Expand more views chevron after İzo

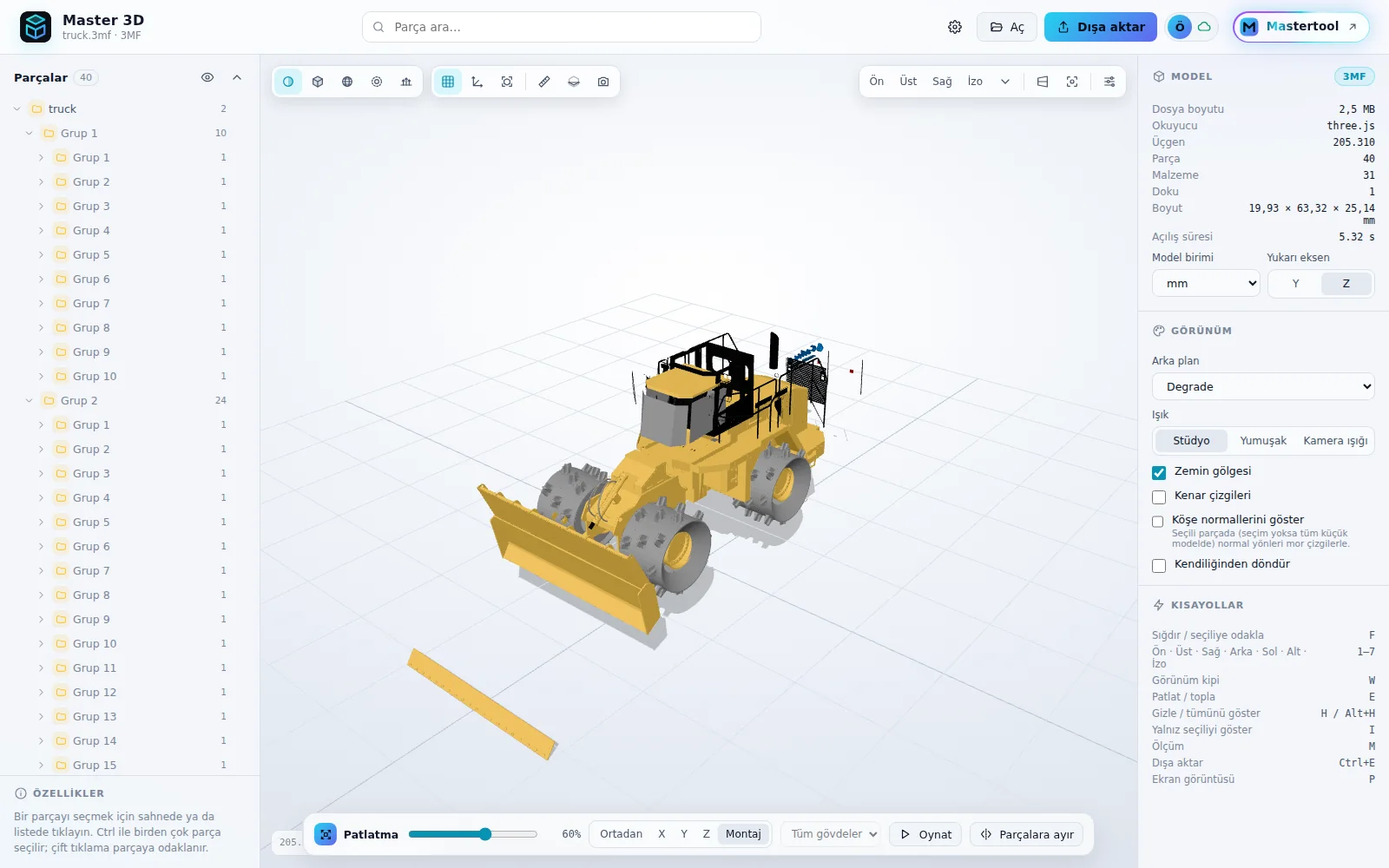tap(1005, 82)
